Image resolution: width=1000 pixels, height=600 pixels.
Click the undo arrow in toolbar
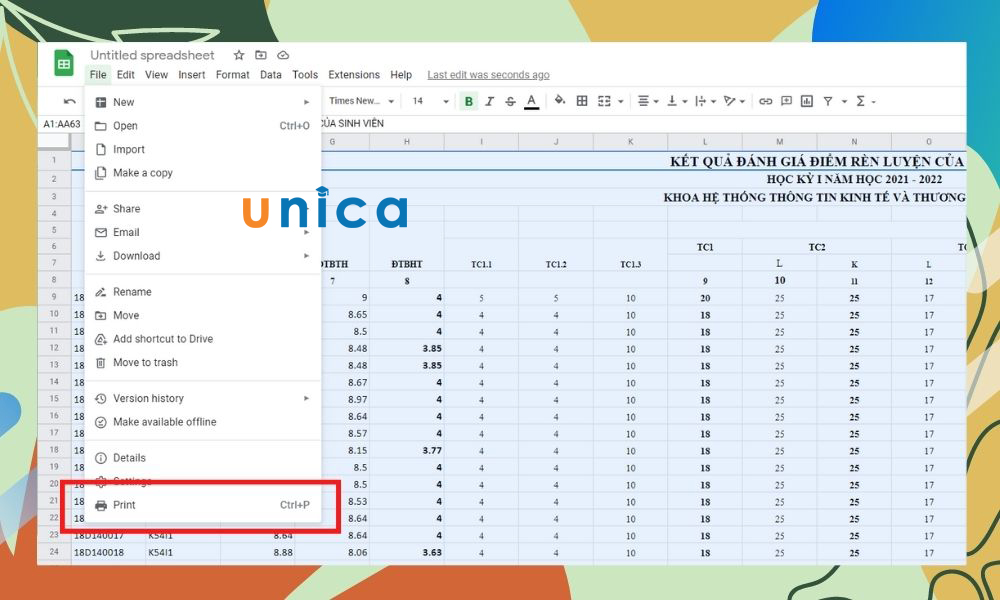coord(70,101)
